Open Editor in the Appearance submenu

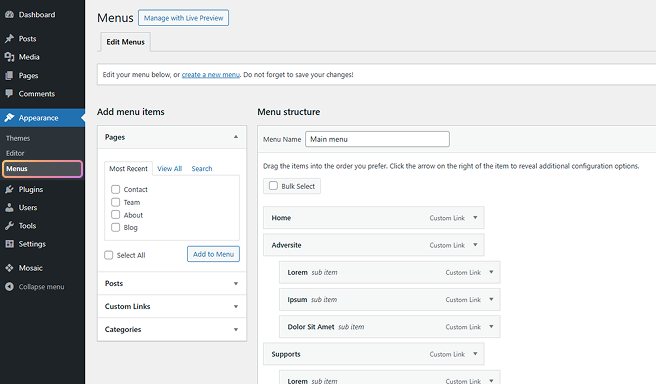pyautogui.click(x=15, y=153)
